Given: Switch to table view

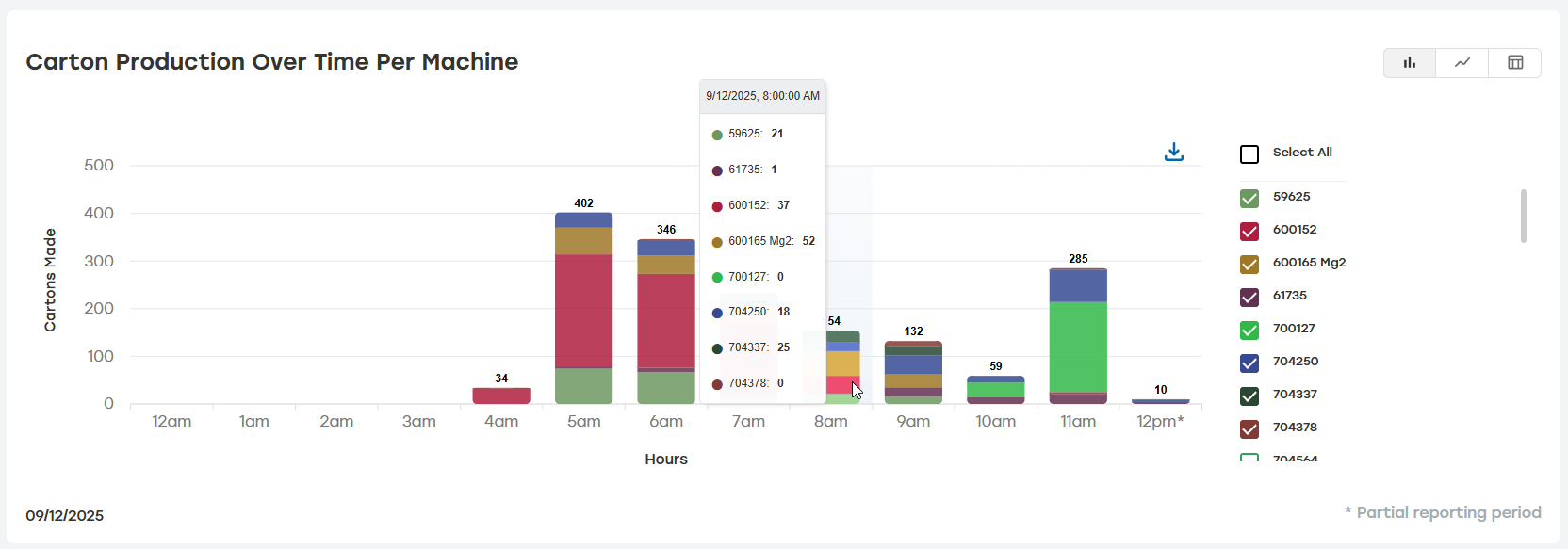Looking at the screenshot, I should 1515,63.
